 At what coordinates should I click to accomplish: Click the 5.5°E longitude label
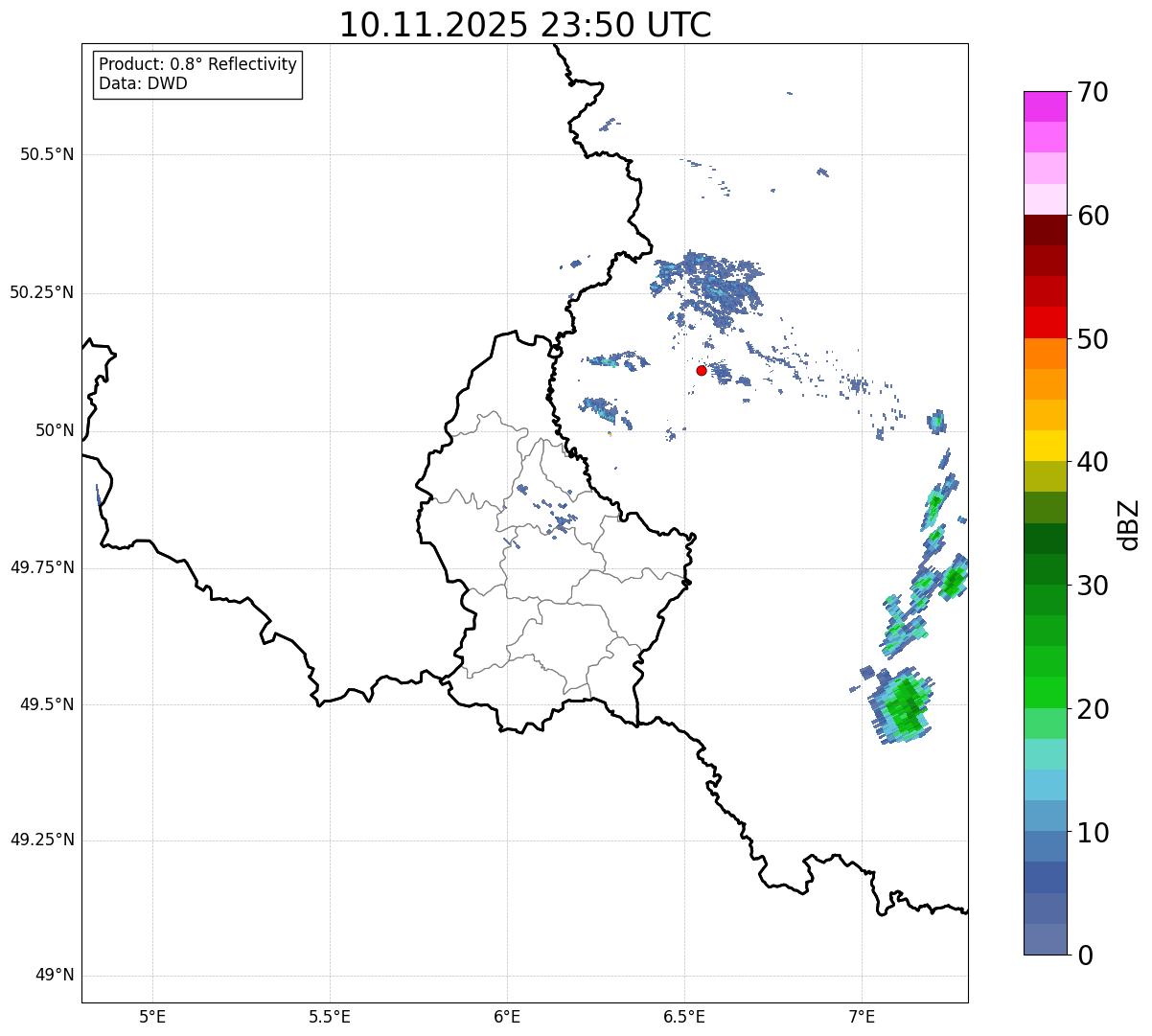point(330,1016)
